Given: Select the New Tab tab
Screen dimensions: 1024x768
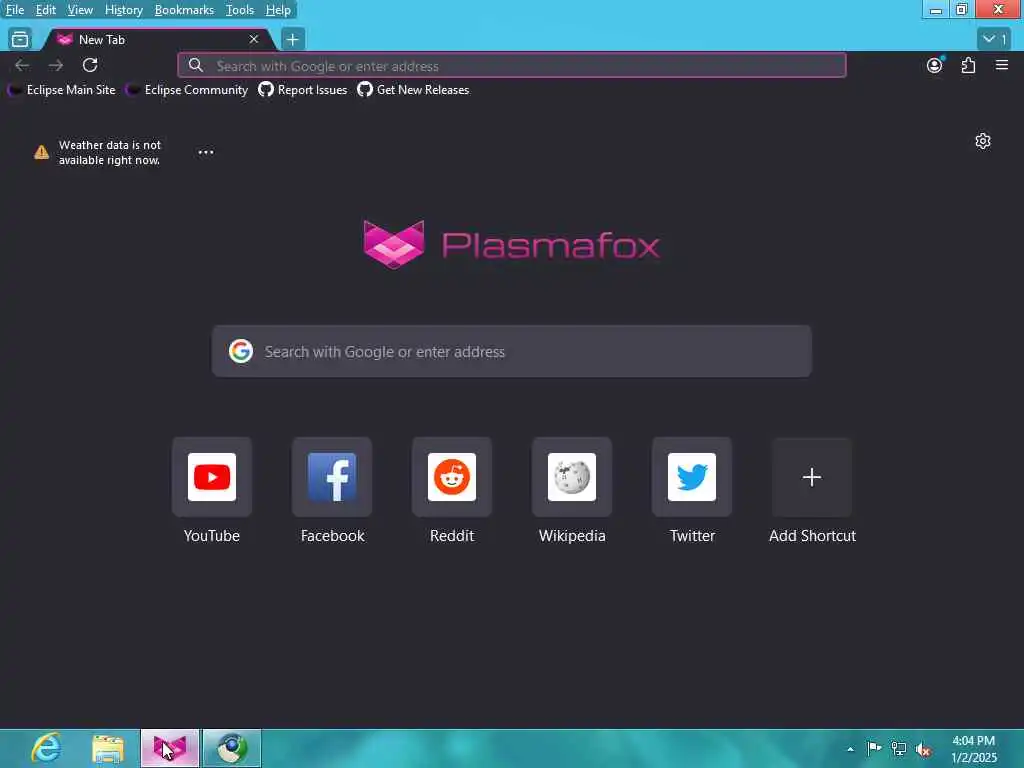Looking at the screenshot, I should coord(157,39).
